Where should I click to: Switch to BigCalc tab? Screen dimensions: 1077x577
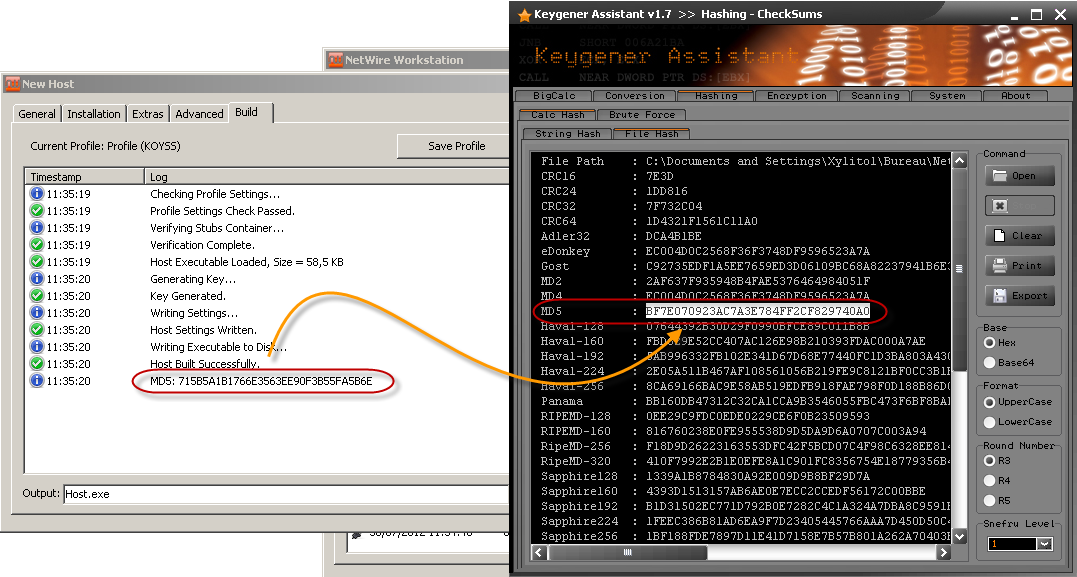tap(554, 96)
